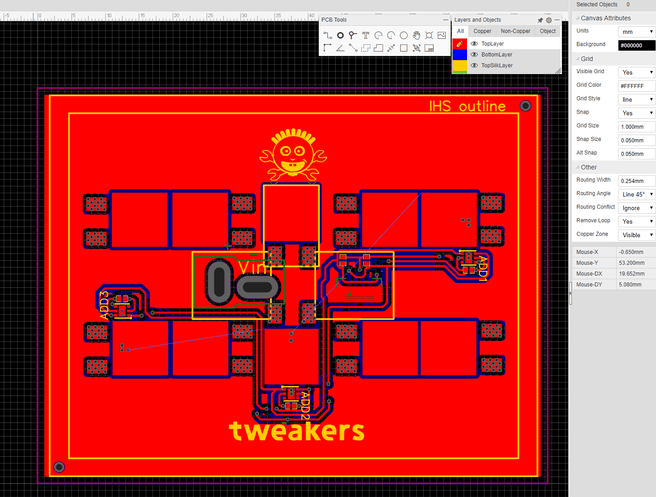Select the Pad tool in PCB Tools
The image size is (656, 497).
pyautogui.click(x=341, y=36)
